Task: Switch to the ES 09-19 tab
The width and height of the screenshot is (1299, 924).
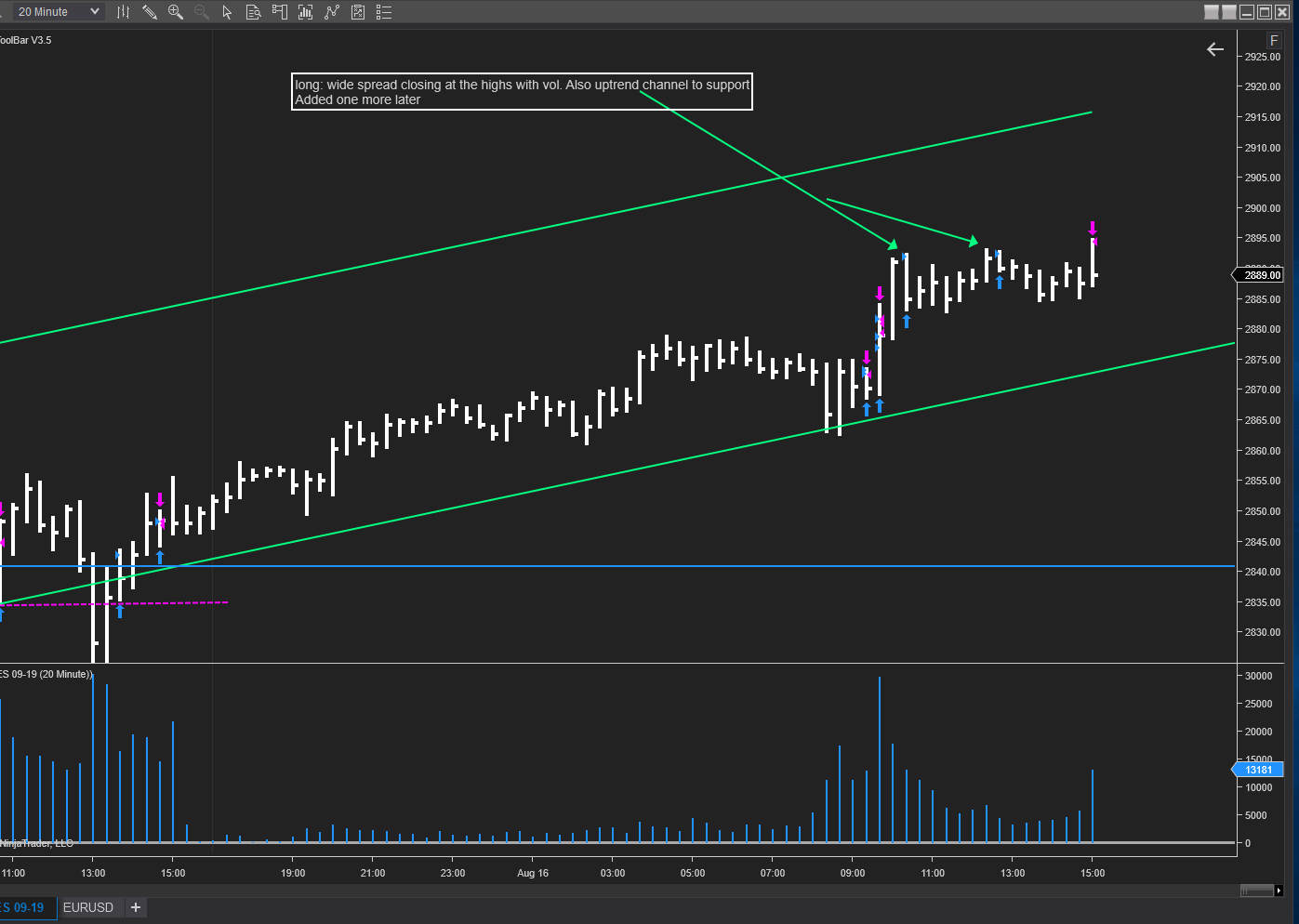Action: (24, 907)
